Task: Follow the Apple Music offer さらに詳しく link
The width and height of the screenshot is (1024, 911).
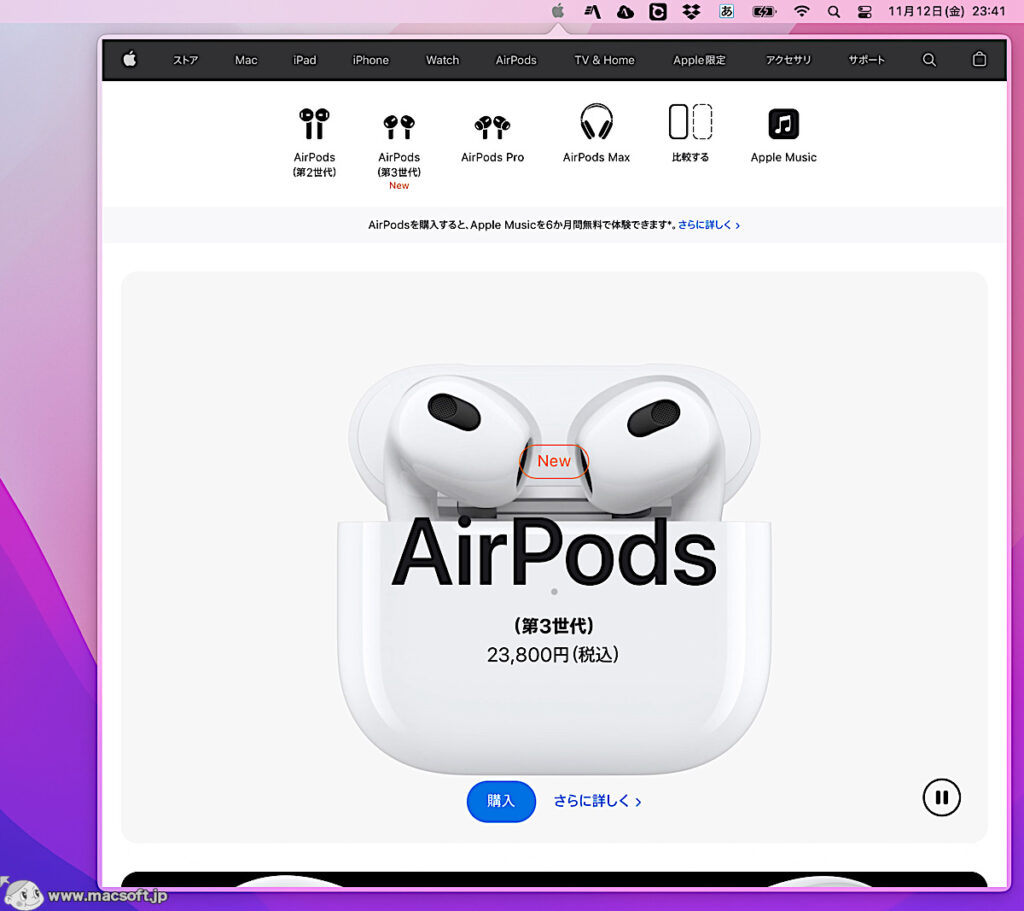Action: [709, 225]
